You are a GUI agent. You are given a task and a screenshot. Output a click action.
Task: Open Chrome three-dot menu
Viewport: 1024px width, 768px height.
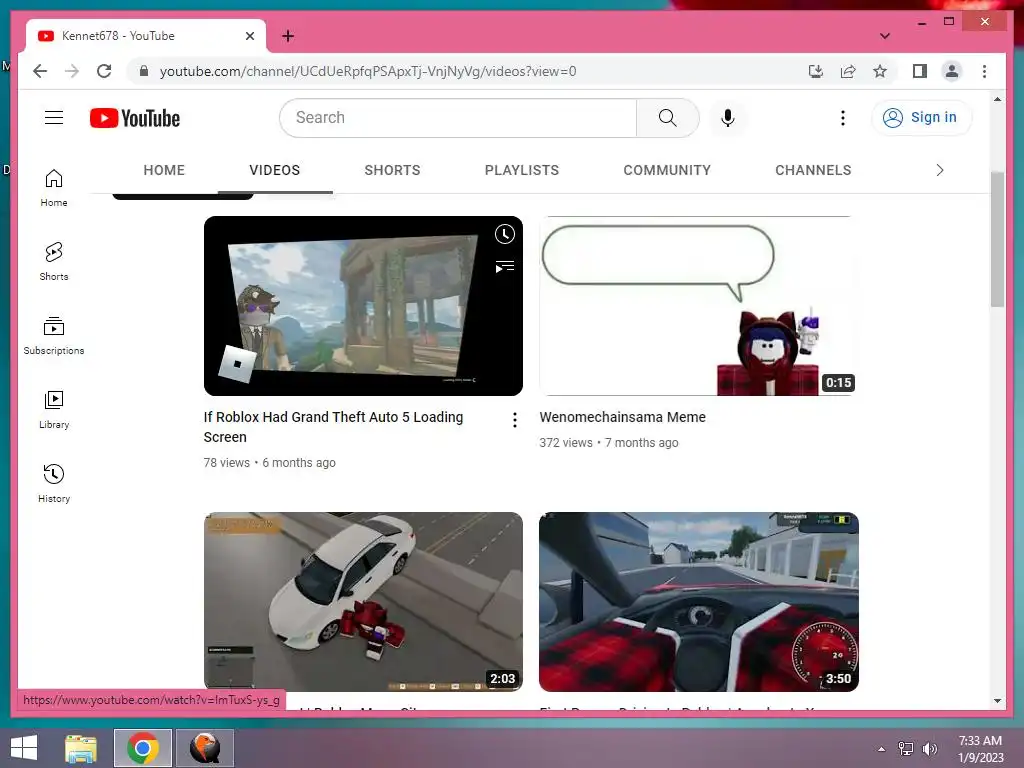pos(984,71)
